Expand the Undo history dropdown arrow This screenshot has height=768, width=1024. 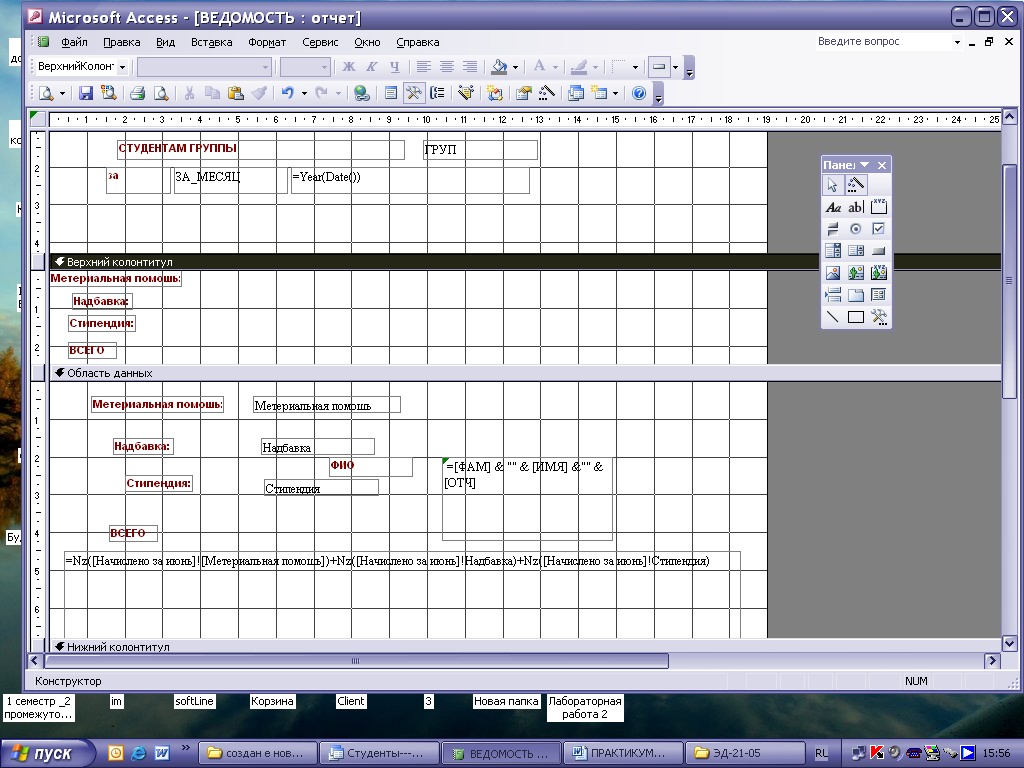(x=304, y=93)
